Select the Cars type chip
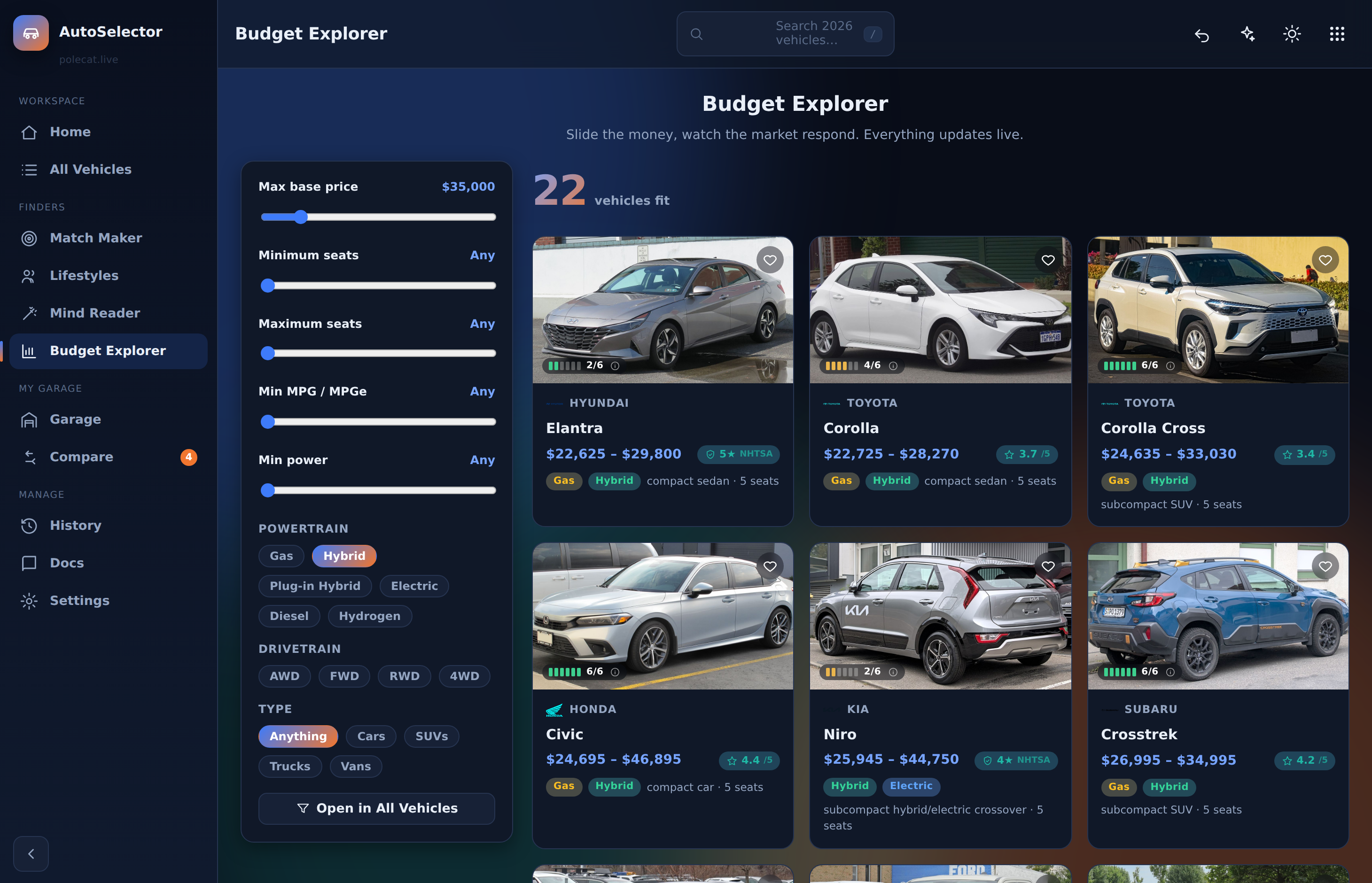The width and height of the screenshot is (1372, 883). point(371,737)
